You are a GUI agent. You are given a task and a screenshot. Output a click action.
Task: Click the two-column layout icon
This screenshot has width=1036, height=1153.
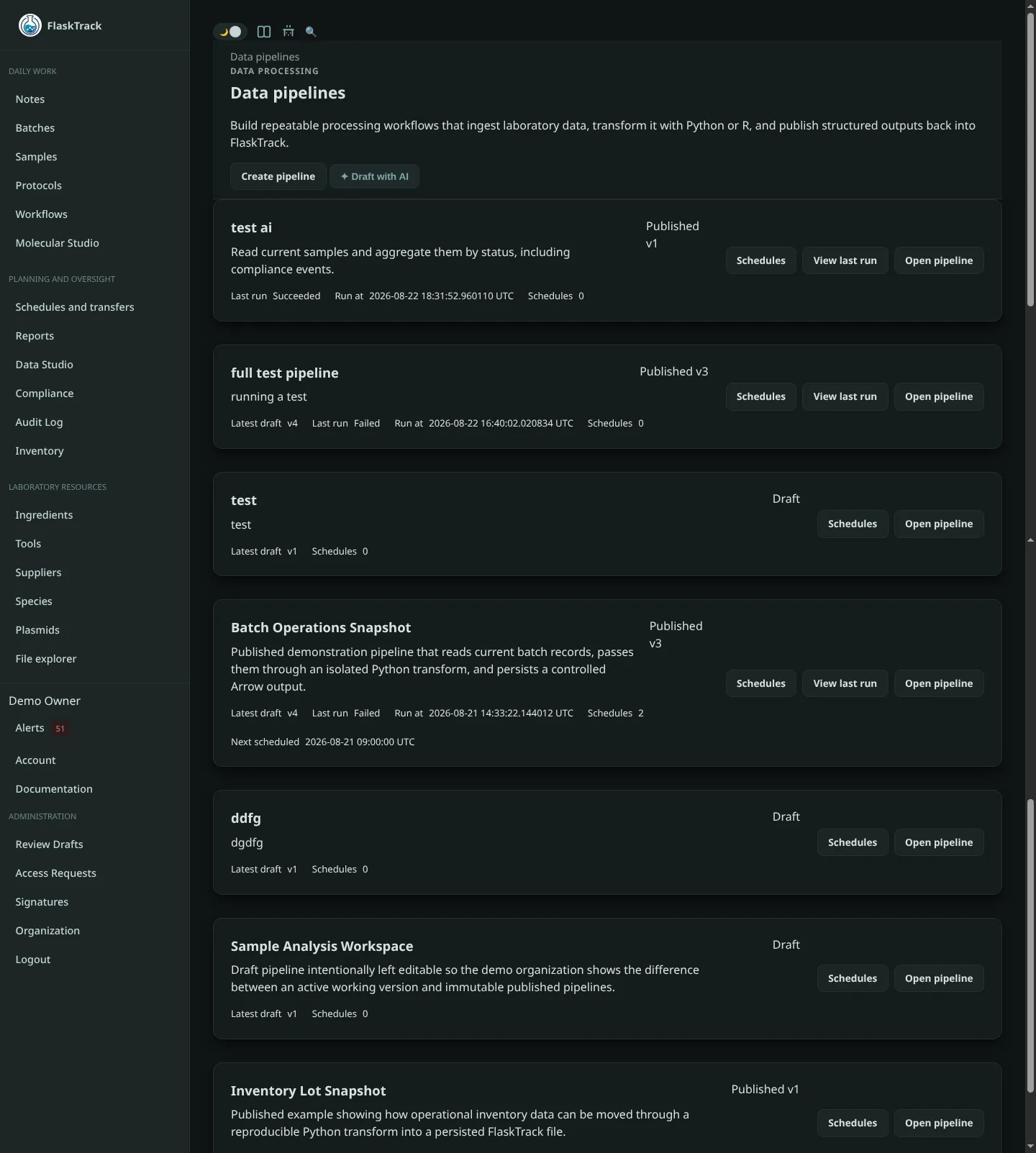pyautogui.click(x=264, y=32)
